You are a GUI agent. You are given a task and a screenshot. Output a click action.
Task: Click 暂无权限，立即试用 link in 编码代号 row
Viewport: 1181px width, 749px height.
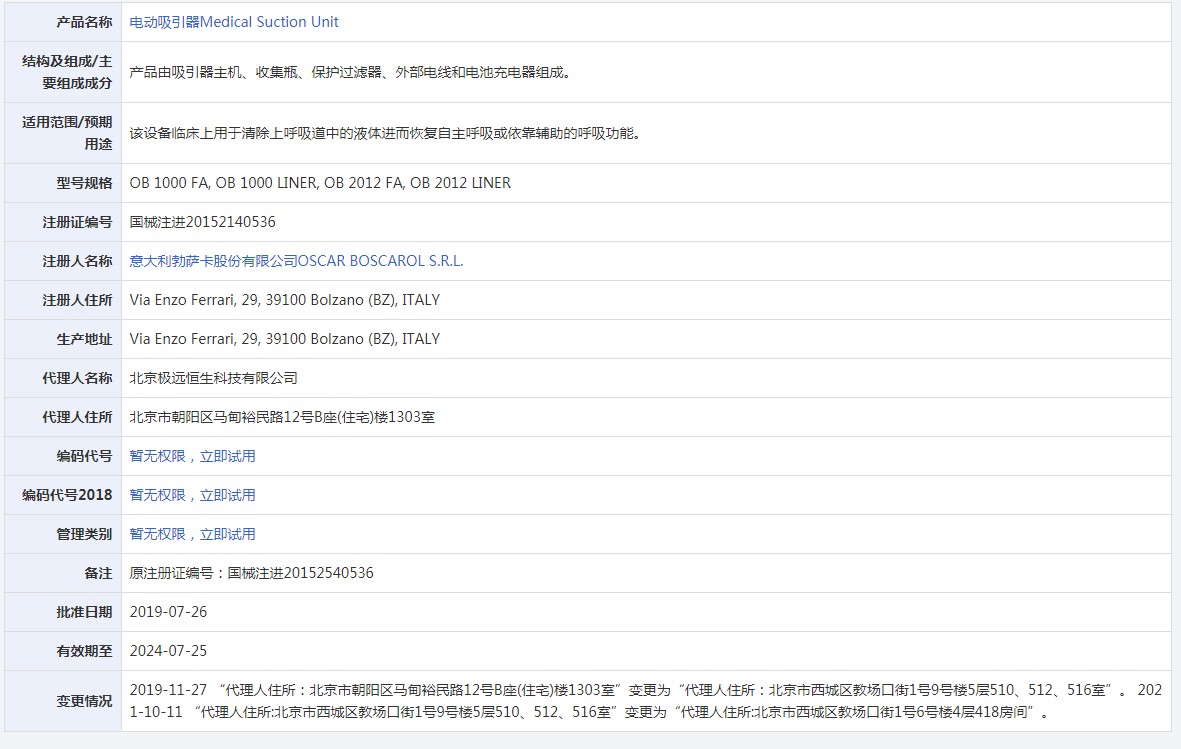[192, 456]
